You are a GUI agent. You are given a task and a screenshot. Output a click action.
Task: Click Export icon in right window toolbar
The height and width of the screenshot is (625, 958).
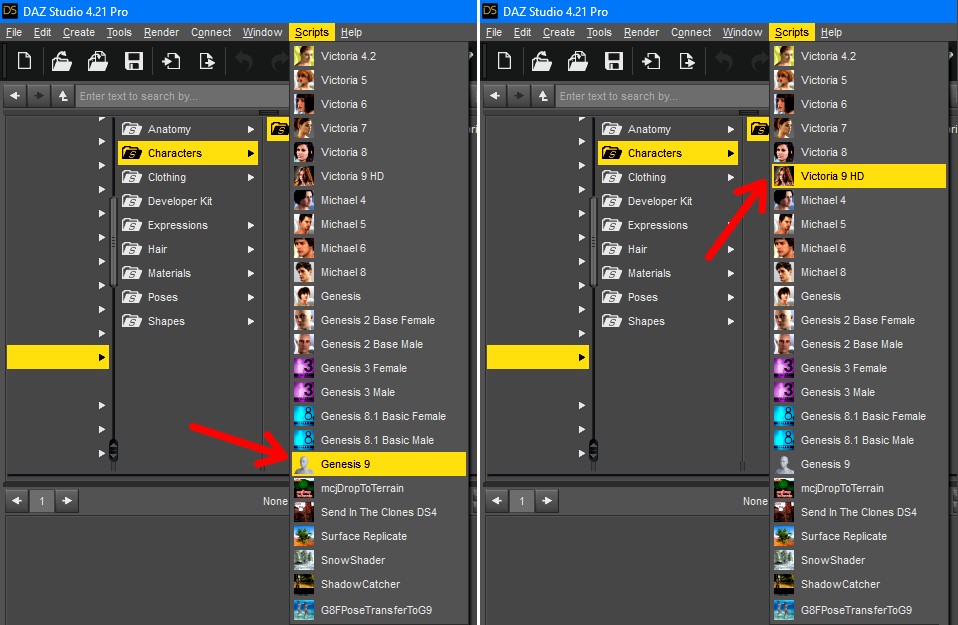click(687, 60)
